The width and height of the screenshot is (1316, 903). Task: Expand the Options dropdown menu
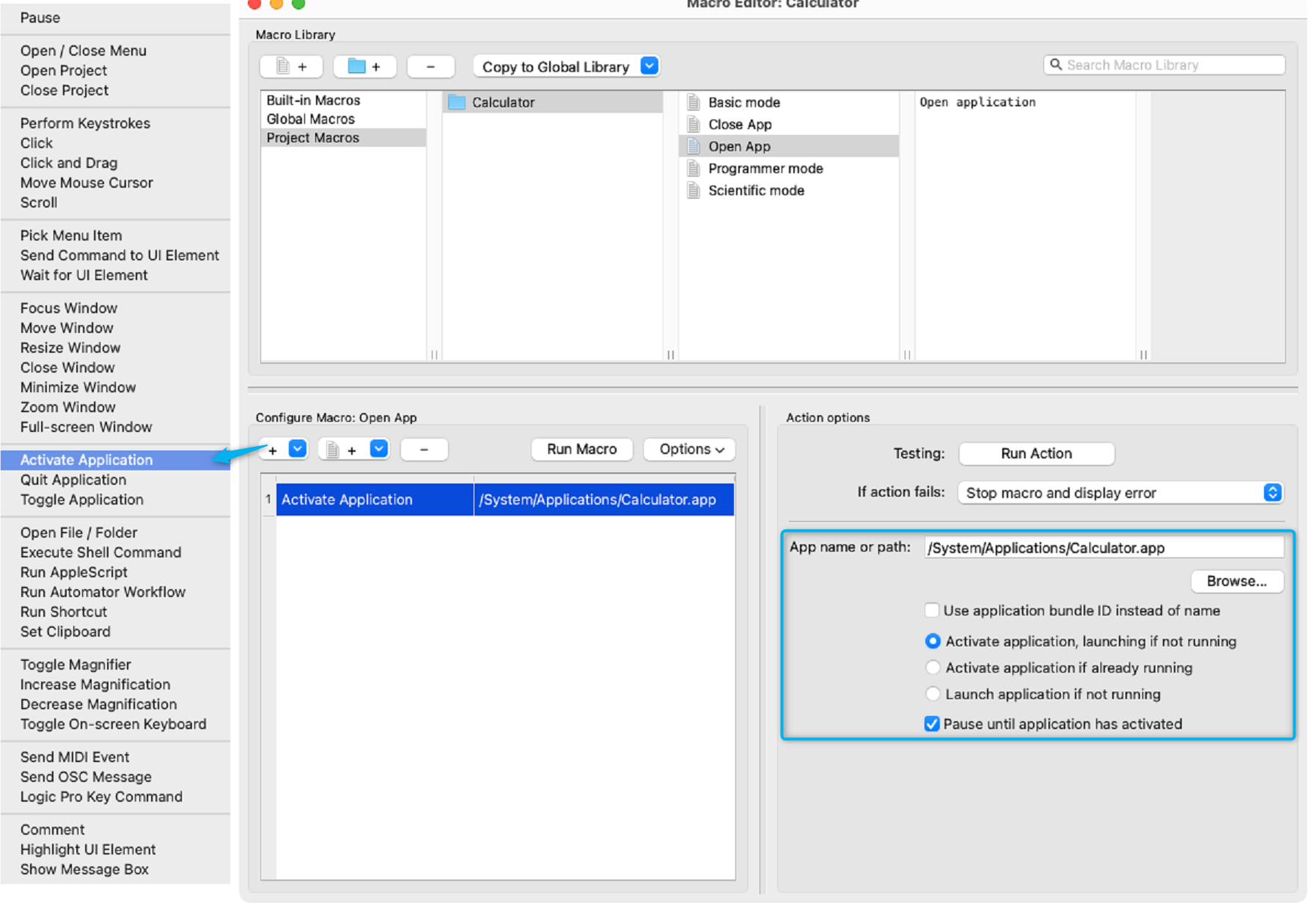click(690, 449)
